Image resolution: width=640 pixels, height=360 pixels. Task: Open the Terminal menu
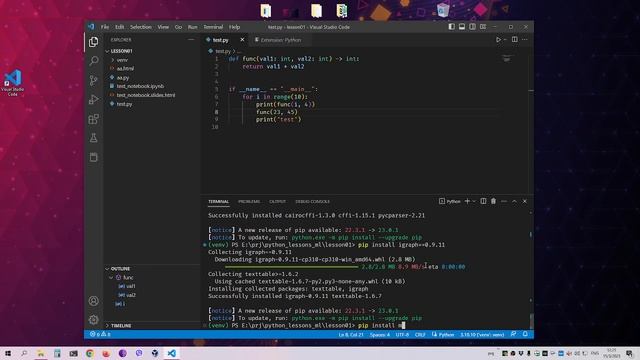[x=213, y=27]
